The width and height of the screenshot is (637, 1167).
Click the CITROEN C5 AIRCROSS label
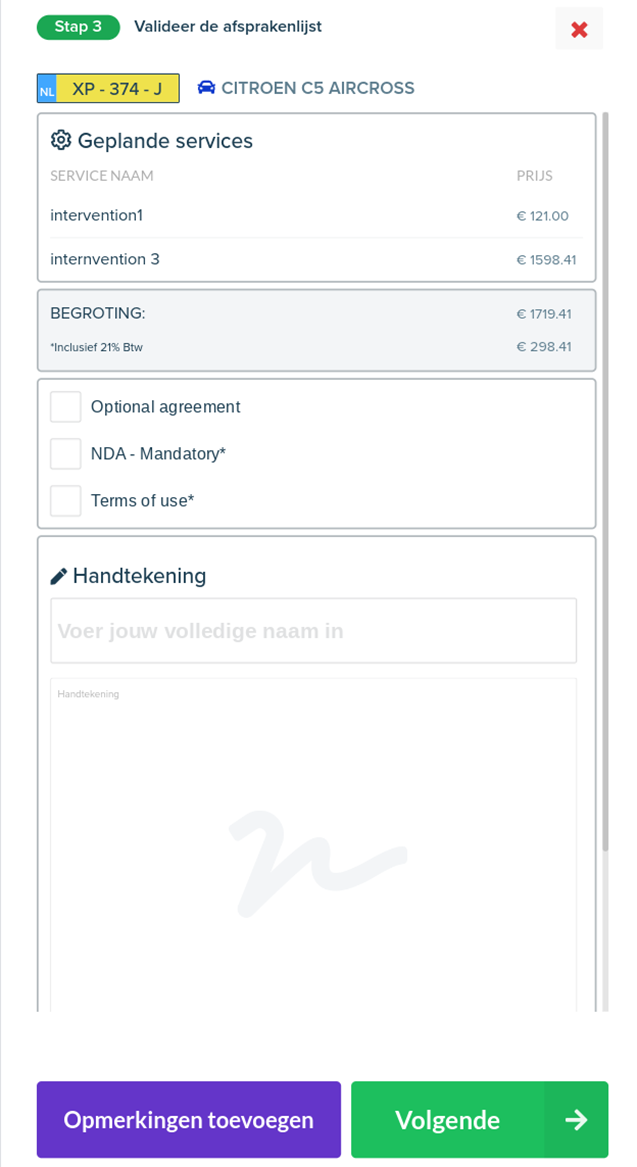(x=316, y=88)
